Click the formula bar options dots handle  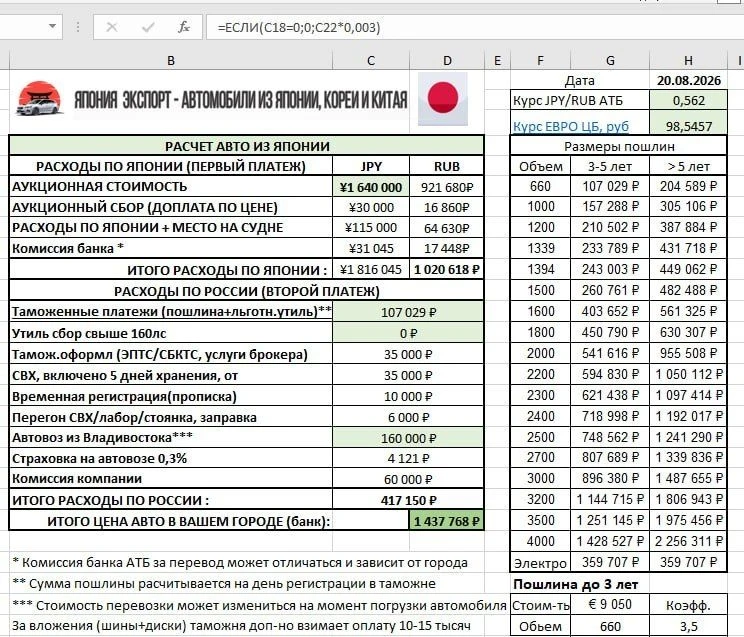click(77, 27)
